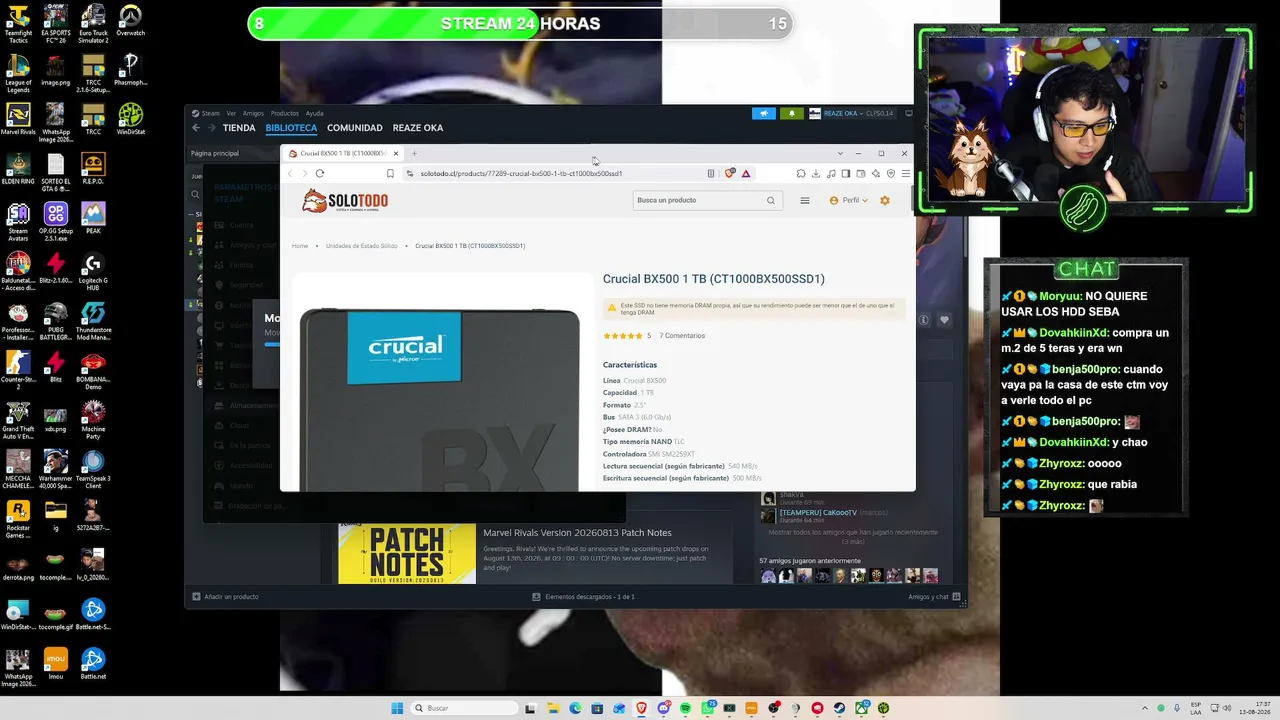Viewport: 1280px width, 720px height.
Task: Open WhatsApp from the taskbar
Action: tap(708, 708)
